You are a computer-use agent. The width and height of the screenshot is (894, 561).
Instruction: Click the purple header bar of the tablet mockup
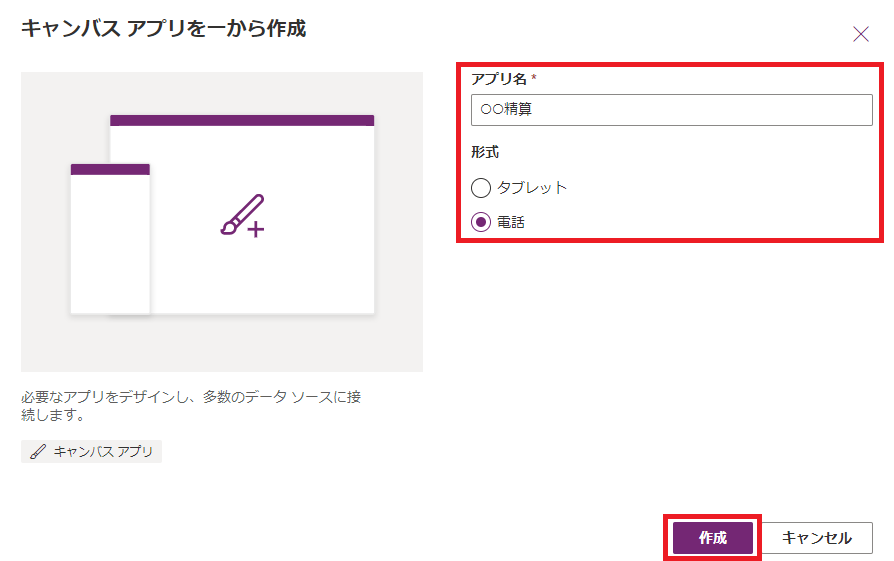coord(242,120)
